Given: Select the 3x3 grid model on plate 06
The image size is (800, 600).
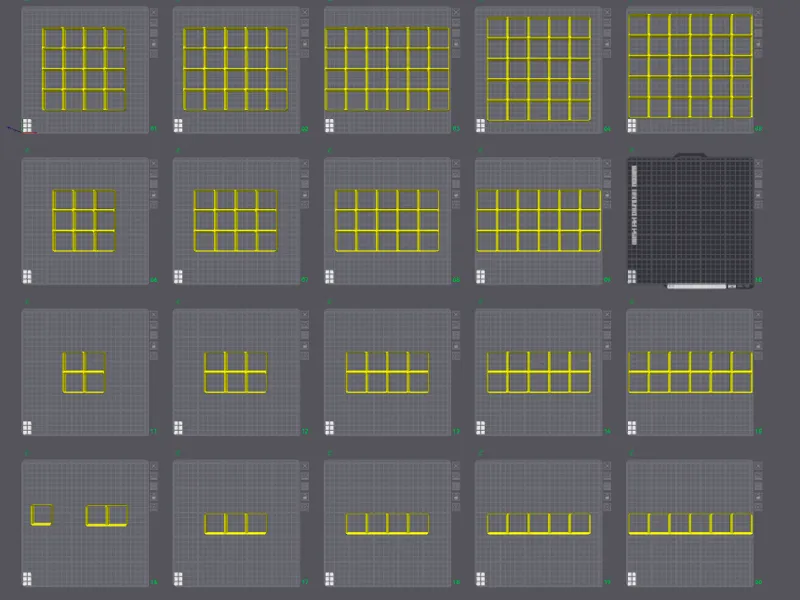Looking at the screenshot, I should click(x=84, y=220).
